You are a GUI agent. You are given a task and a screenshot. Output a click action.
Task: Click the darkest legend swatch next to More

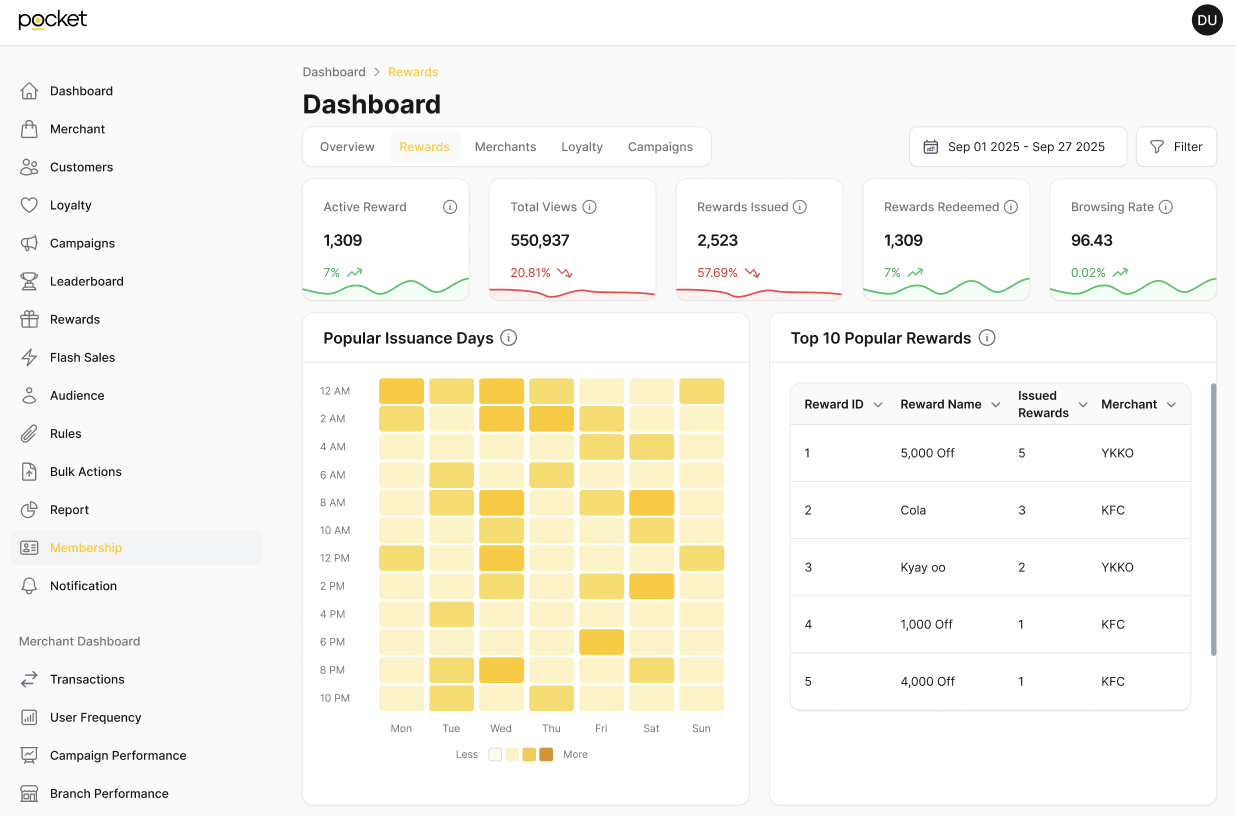point(546,755)
